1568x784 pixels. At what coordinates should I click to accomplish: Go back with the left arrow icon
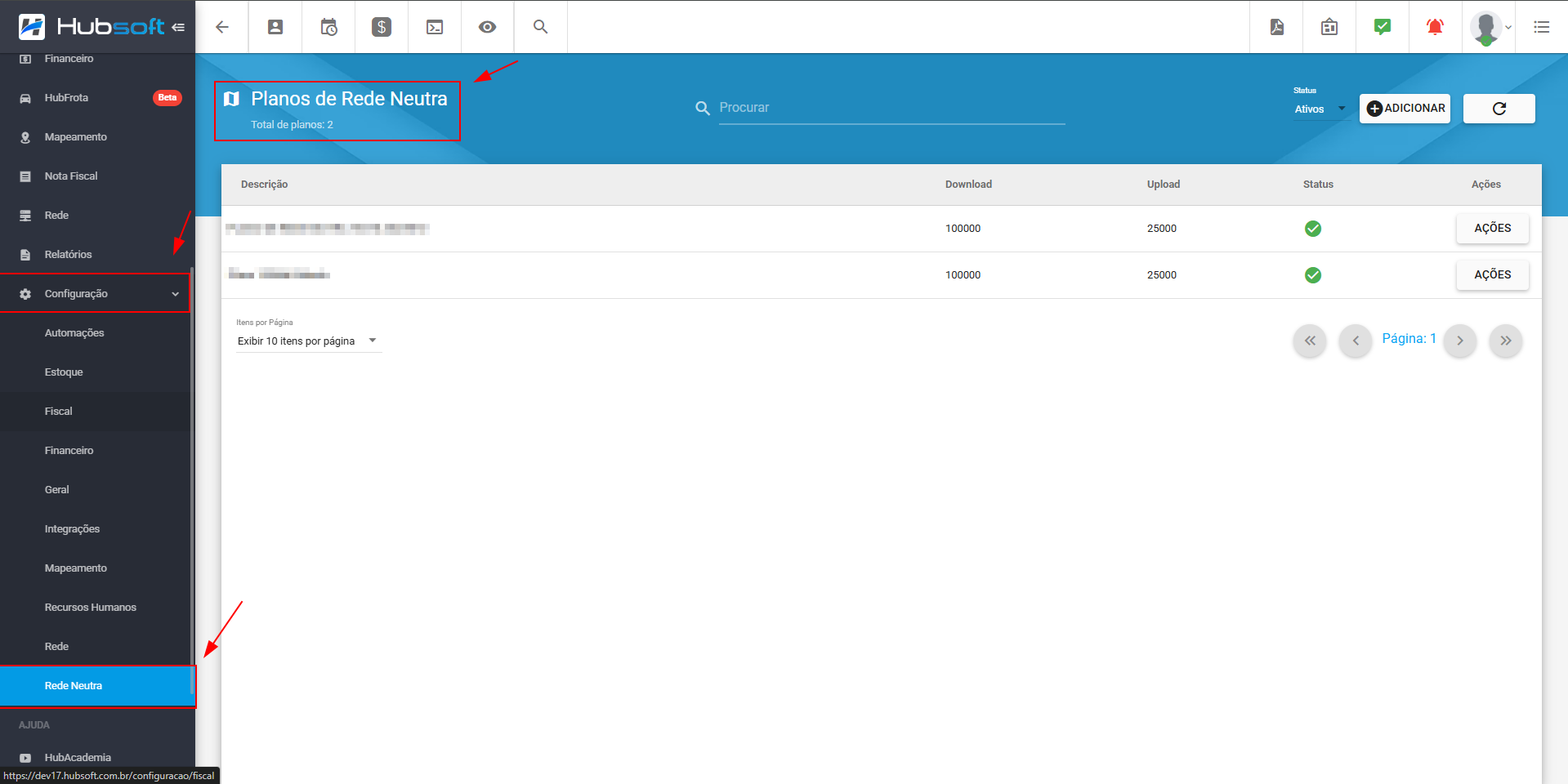222,27
